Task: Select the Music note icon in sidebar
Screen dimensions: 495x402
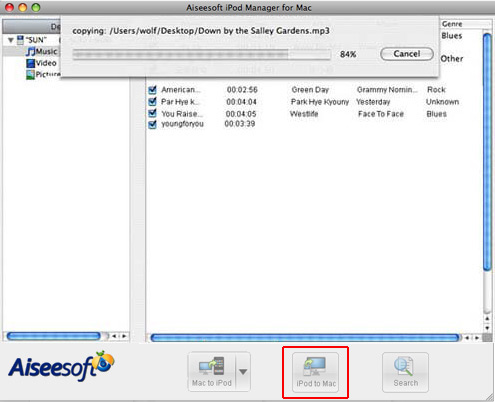Action: tap(31, 51)
